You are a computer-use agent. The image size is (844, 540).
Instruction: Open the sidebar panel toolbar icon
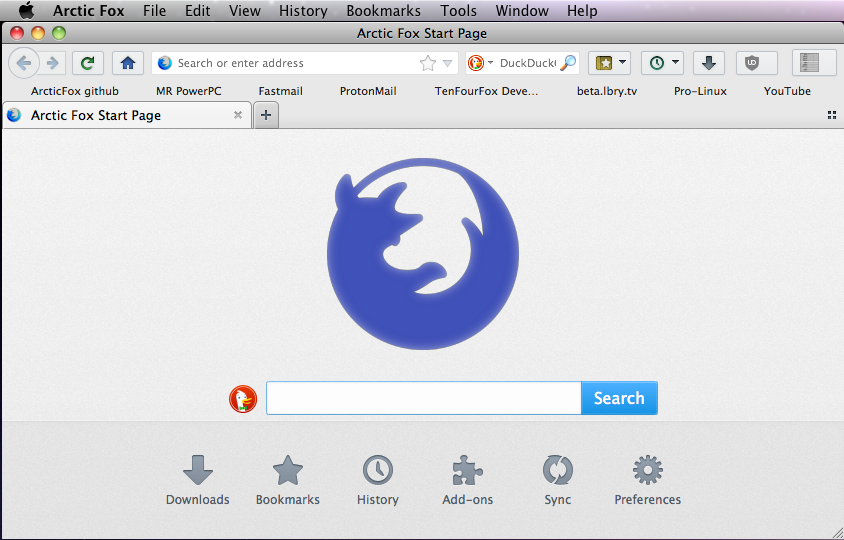click(810, 63)
